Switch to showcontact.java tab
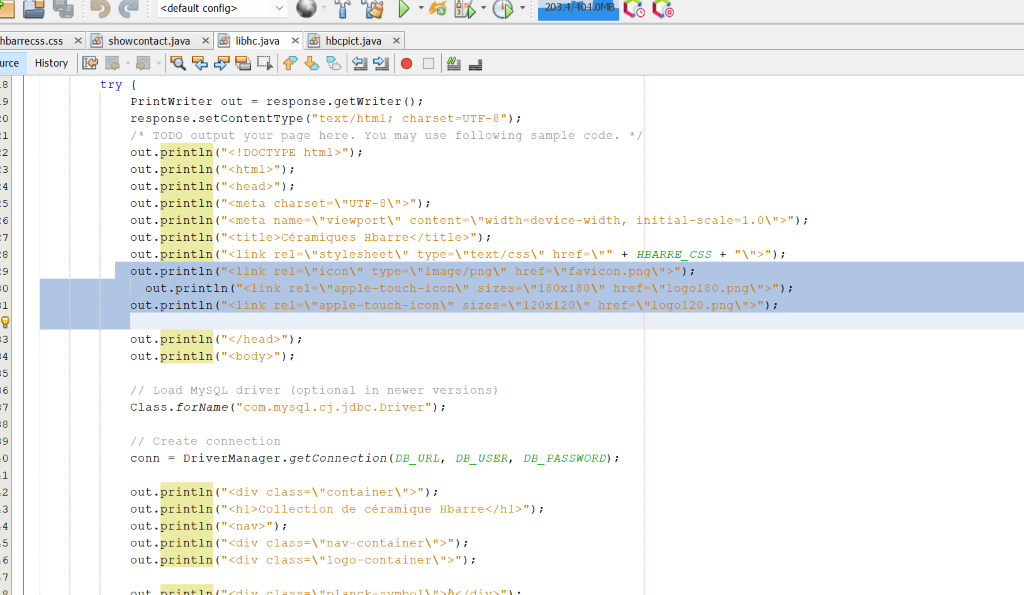The height and width of the screenshot is (595, 1024). [x=149, y=41]
